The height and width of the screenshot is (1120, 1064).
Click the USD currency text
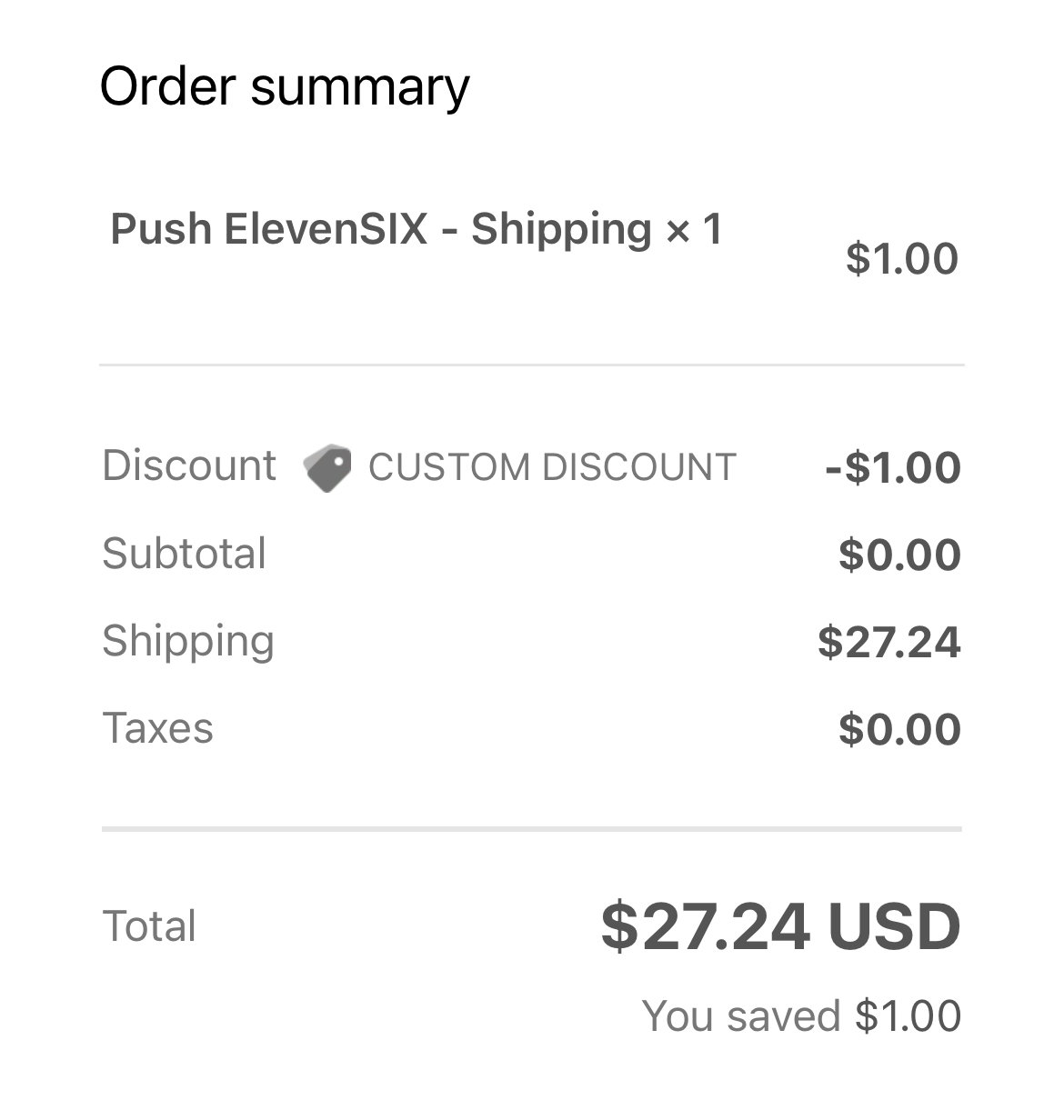click(x=895, y=927)
